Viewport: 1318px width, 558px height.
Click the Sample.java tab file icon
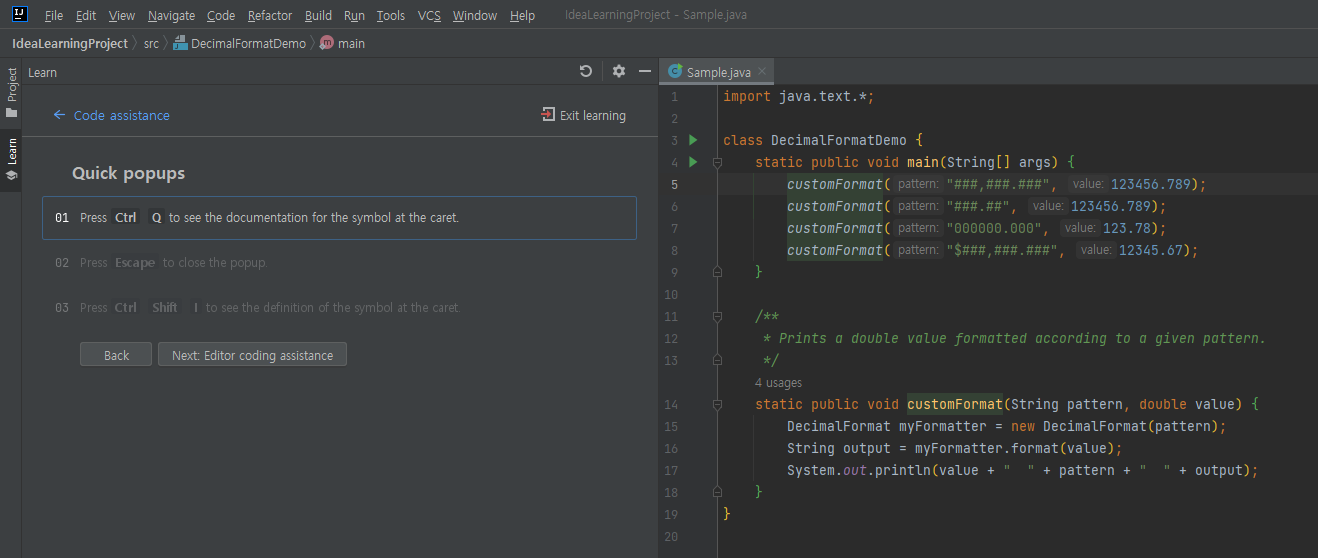coord(675,71)
